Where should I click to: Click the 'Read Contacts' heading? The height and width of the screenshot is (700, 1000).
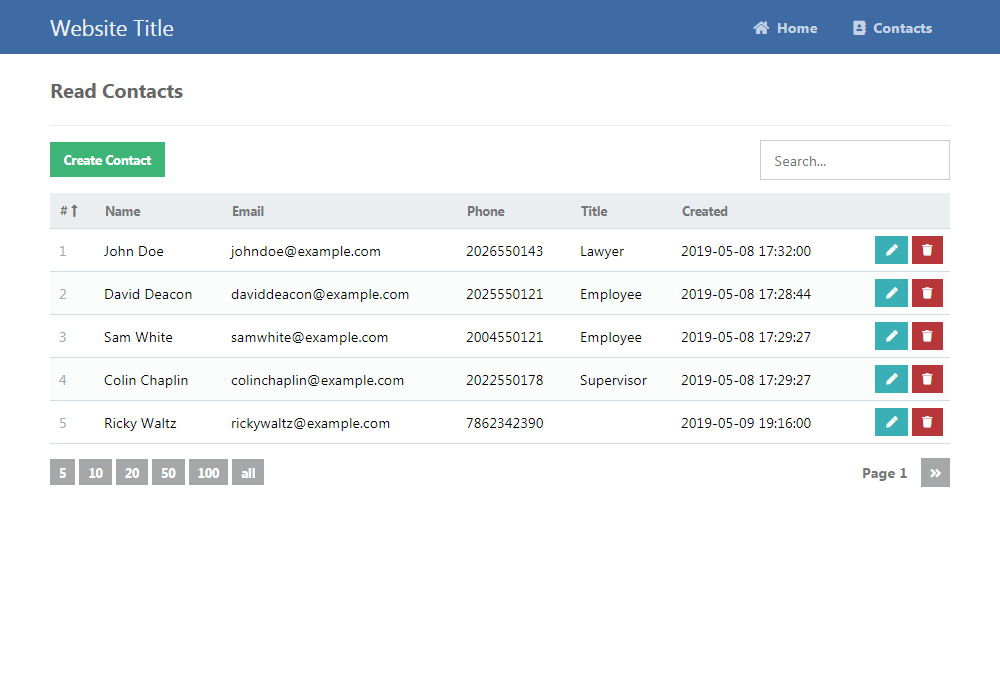pos(117,91)
